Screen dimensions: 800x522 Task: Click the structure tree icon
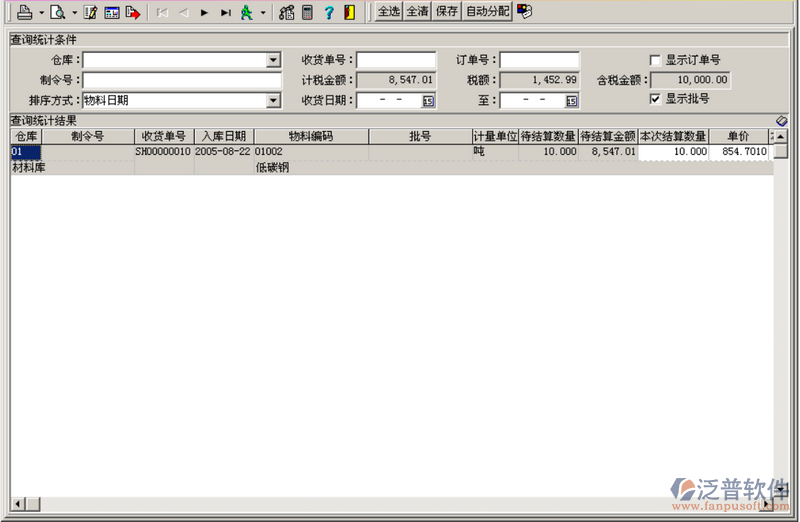click(287, 12)
